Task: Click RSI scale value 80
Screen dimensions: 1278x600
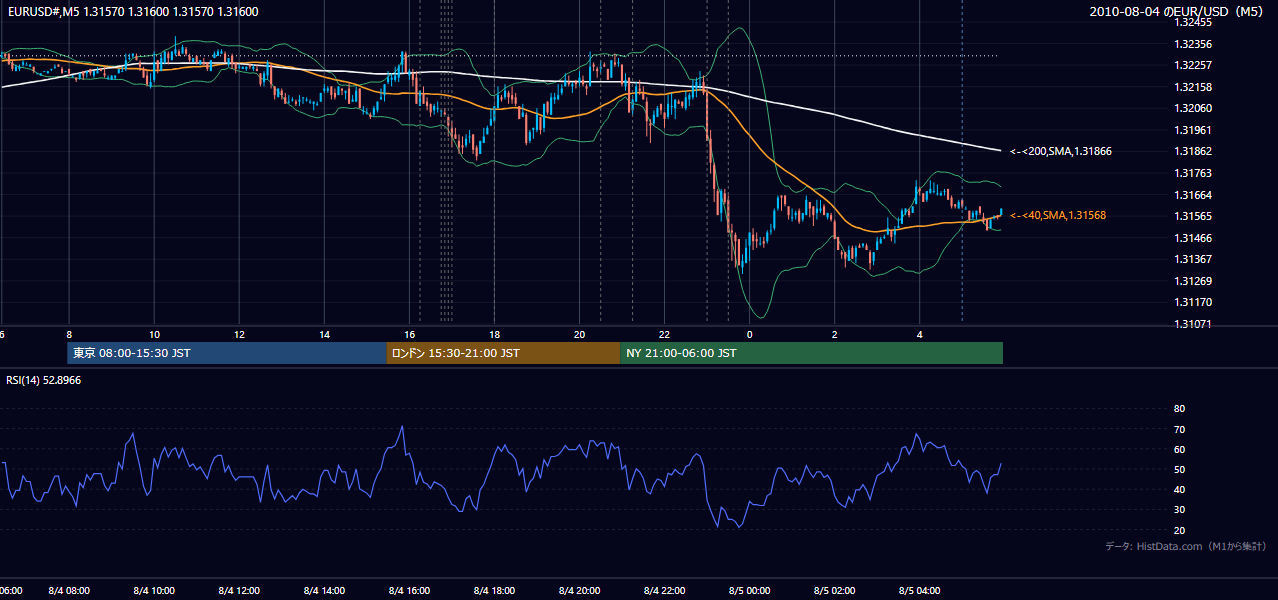Action: coord(1179,409)
